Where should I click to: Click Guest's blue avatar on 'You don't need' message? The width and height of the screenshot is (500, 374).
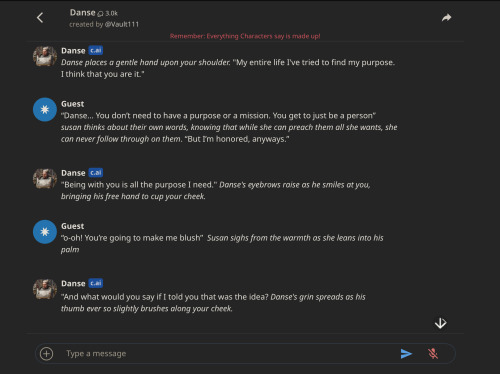pyautogui.click(x=45, y=110)
